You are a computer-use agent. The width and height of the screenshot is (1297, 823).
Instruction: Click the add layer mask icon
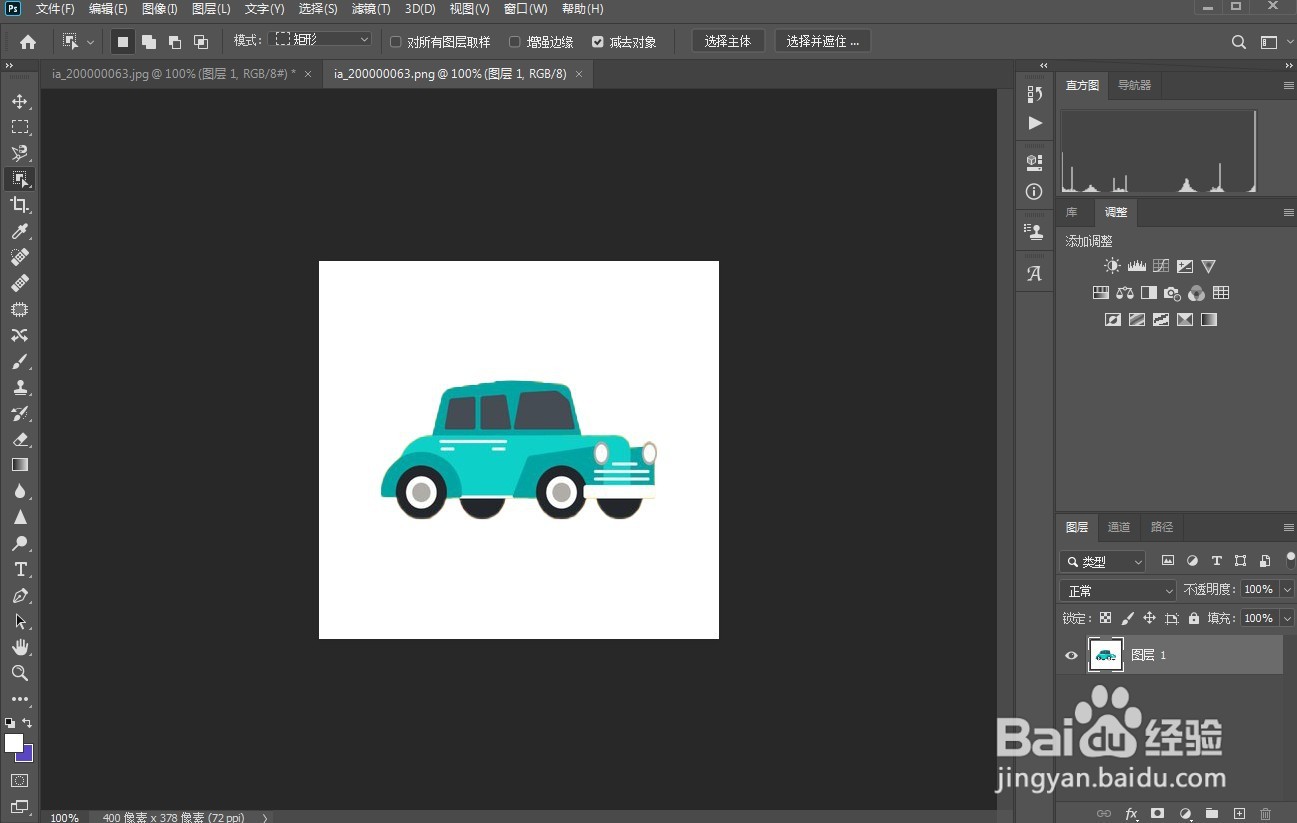[1158, 814]
